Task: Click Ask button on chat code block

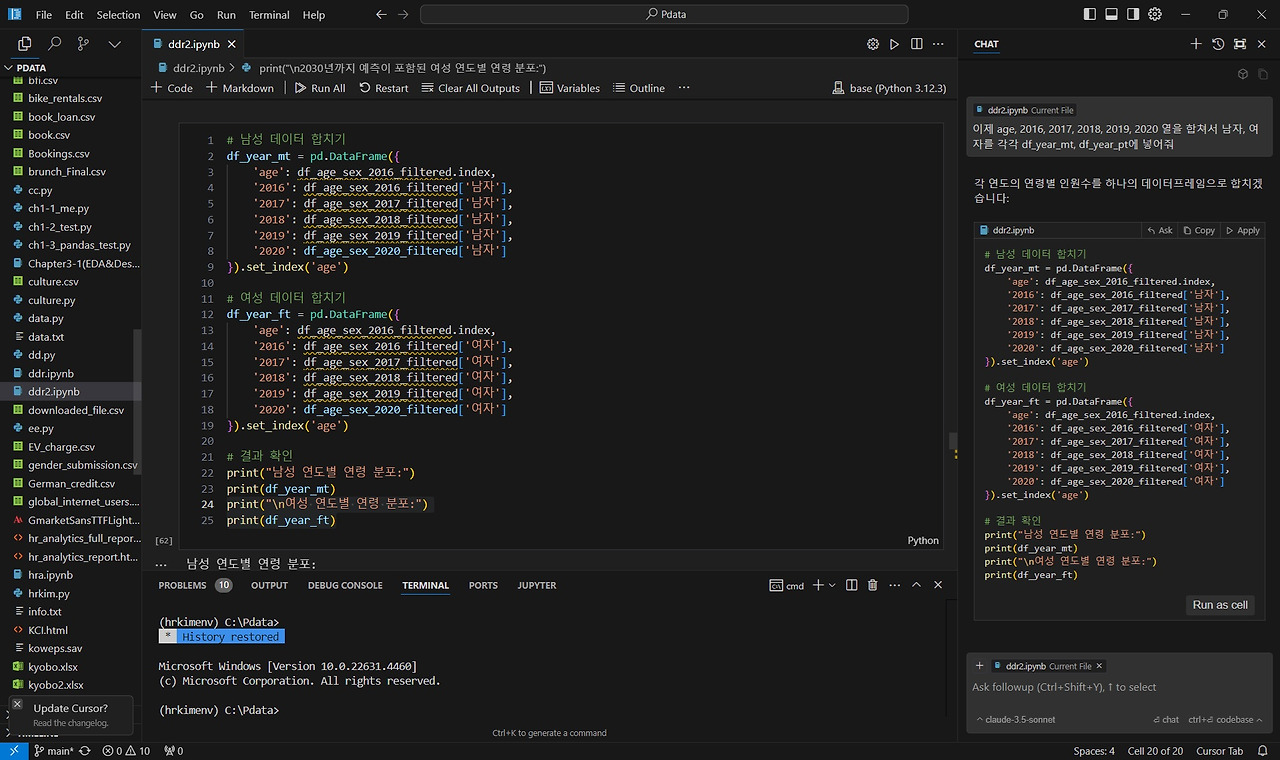Action: pyautogui.click(x=1160, y=230)
